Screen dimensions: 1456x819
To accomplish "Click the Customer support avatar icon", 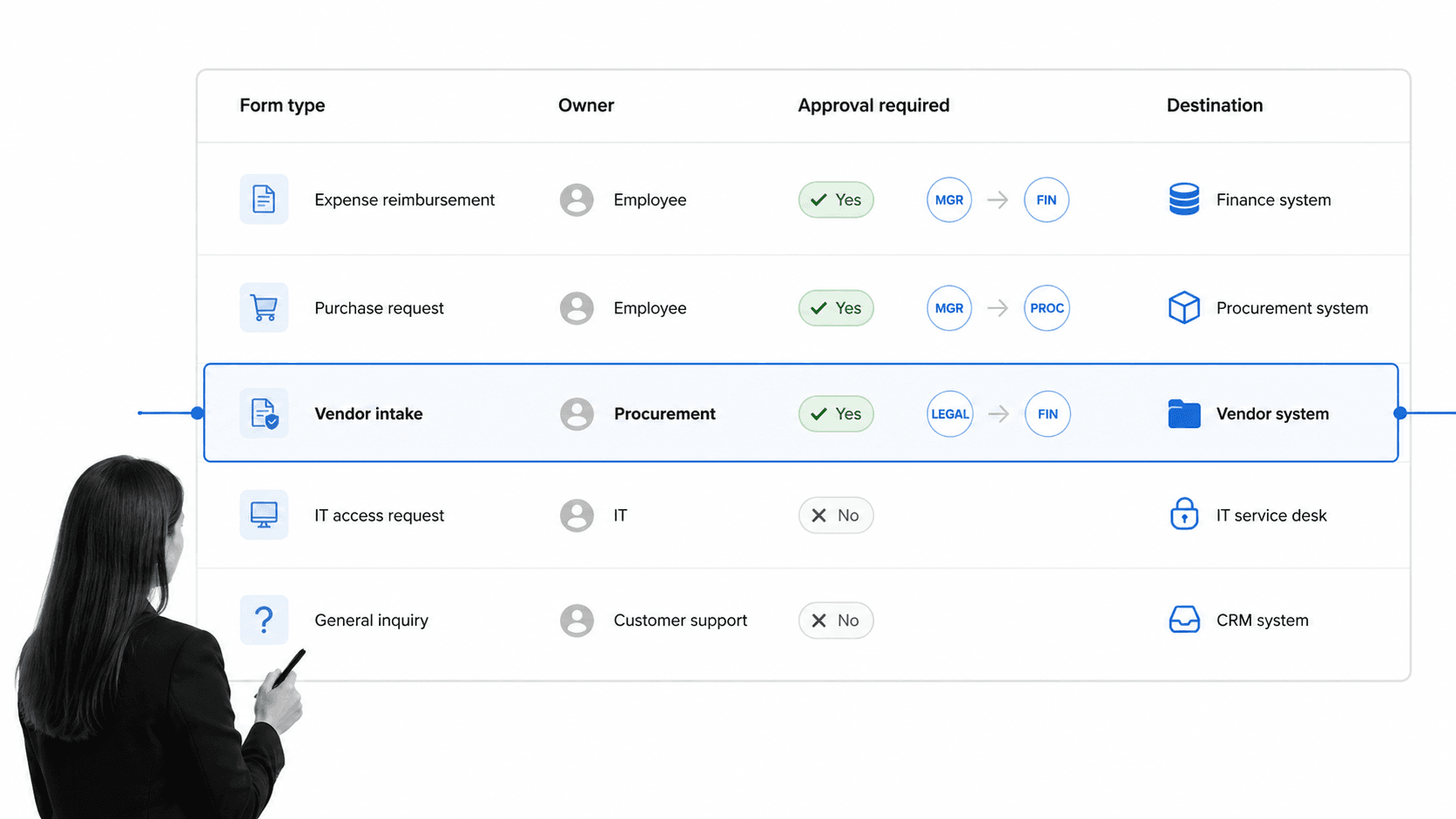I will click(576, 621).
